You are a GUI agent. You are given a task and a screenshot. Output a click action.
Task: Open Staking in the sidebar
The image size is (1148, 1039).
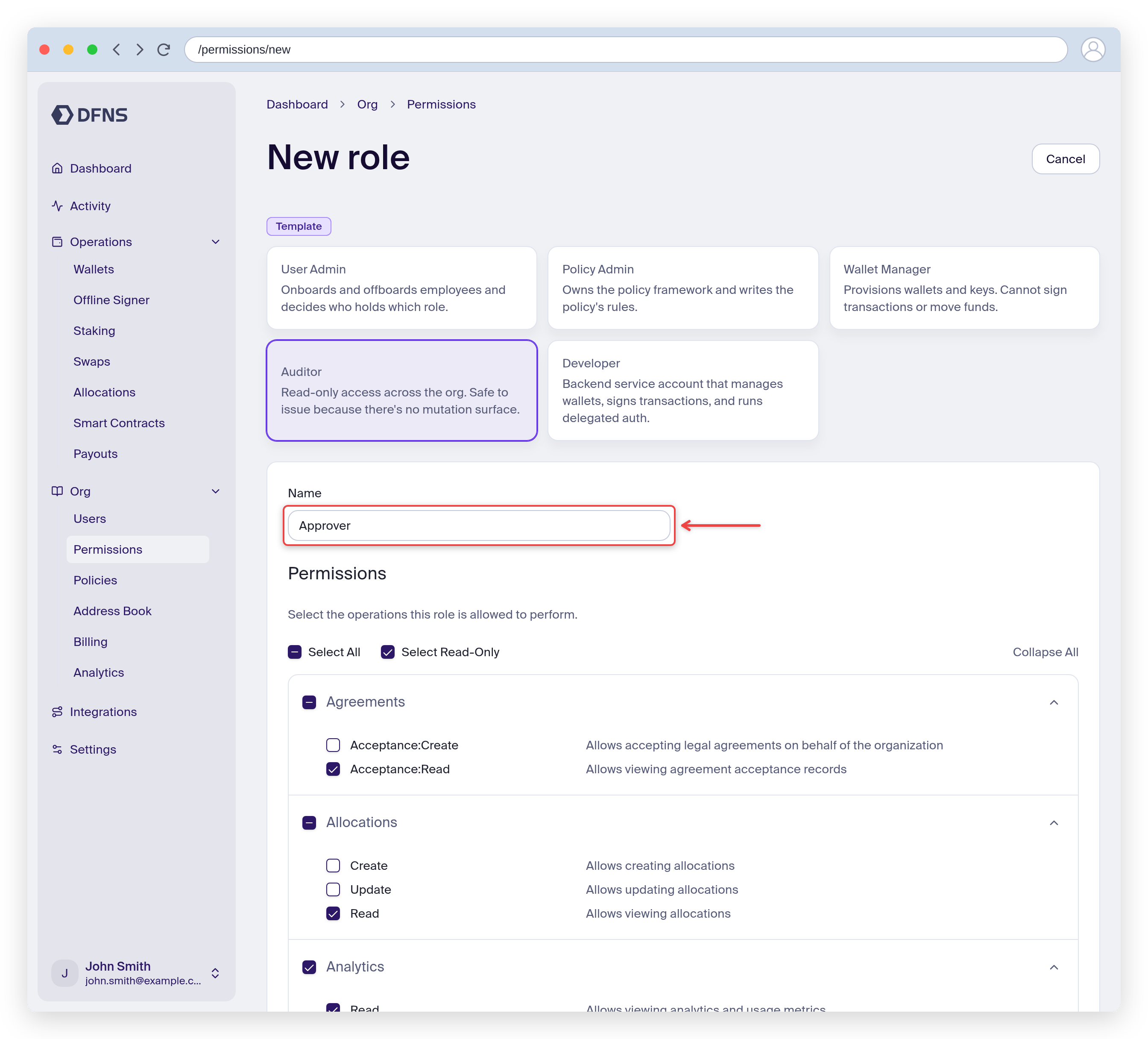94,330
